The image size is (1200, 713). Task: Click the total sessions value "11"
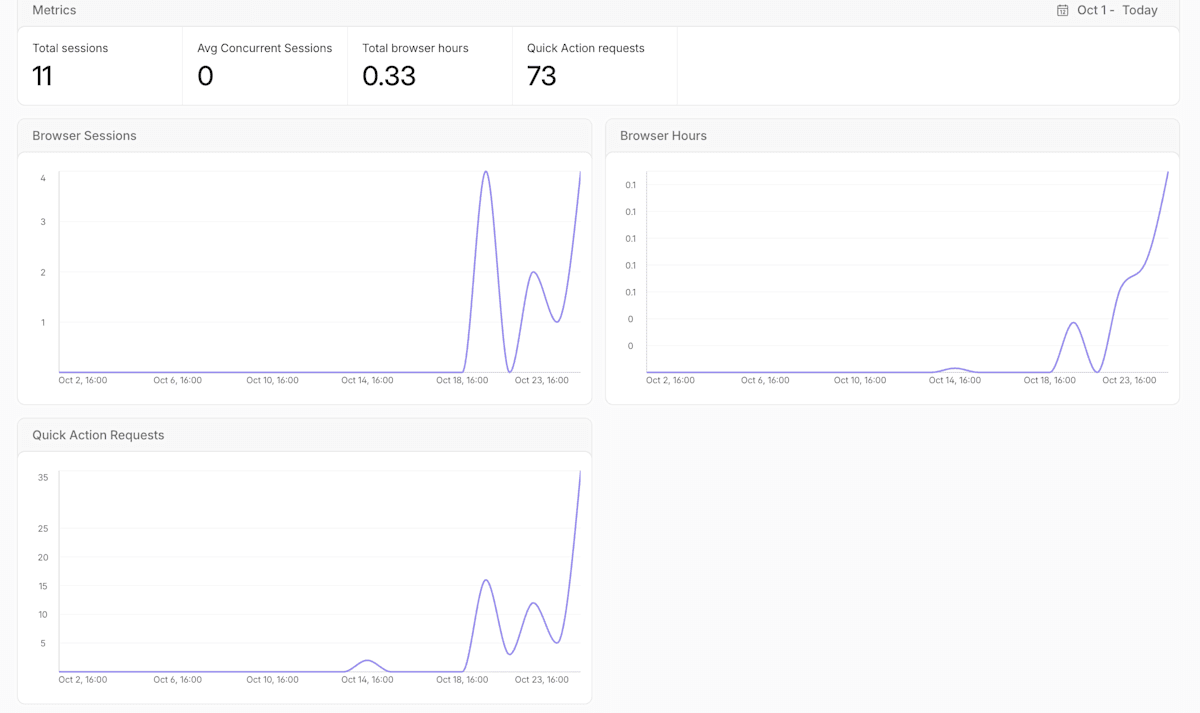coord(42,76)
